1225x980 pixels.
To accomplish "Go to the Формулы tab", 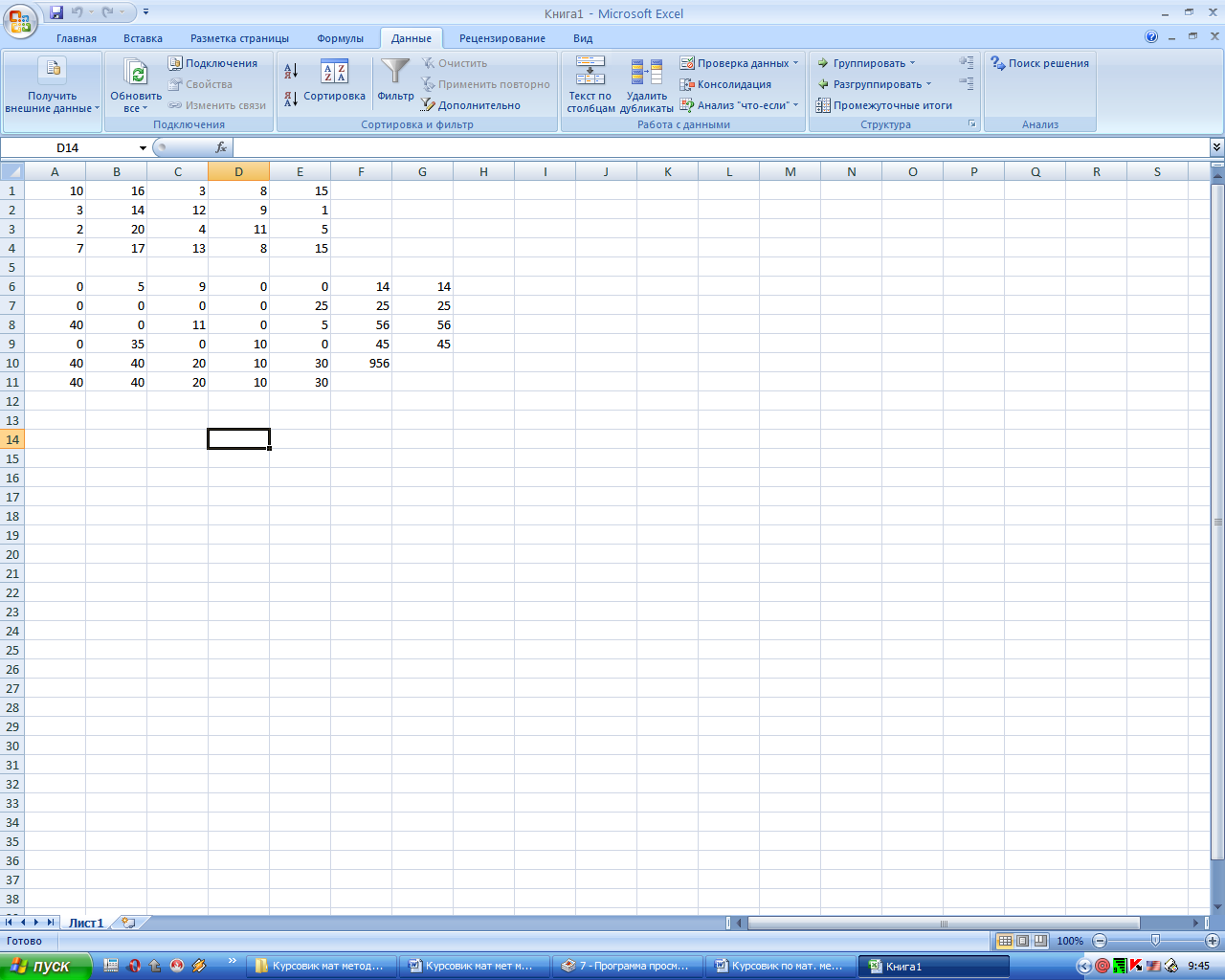I will [x=341, y=38].
